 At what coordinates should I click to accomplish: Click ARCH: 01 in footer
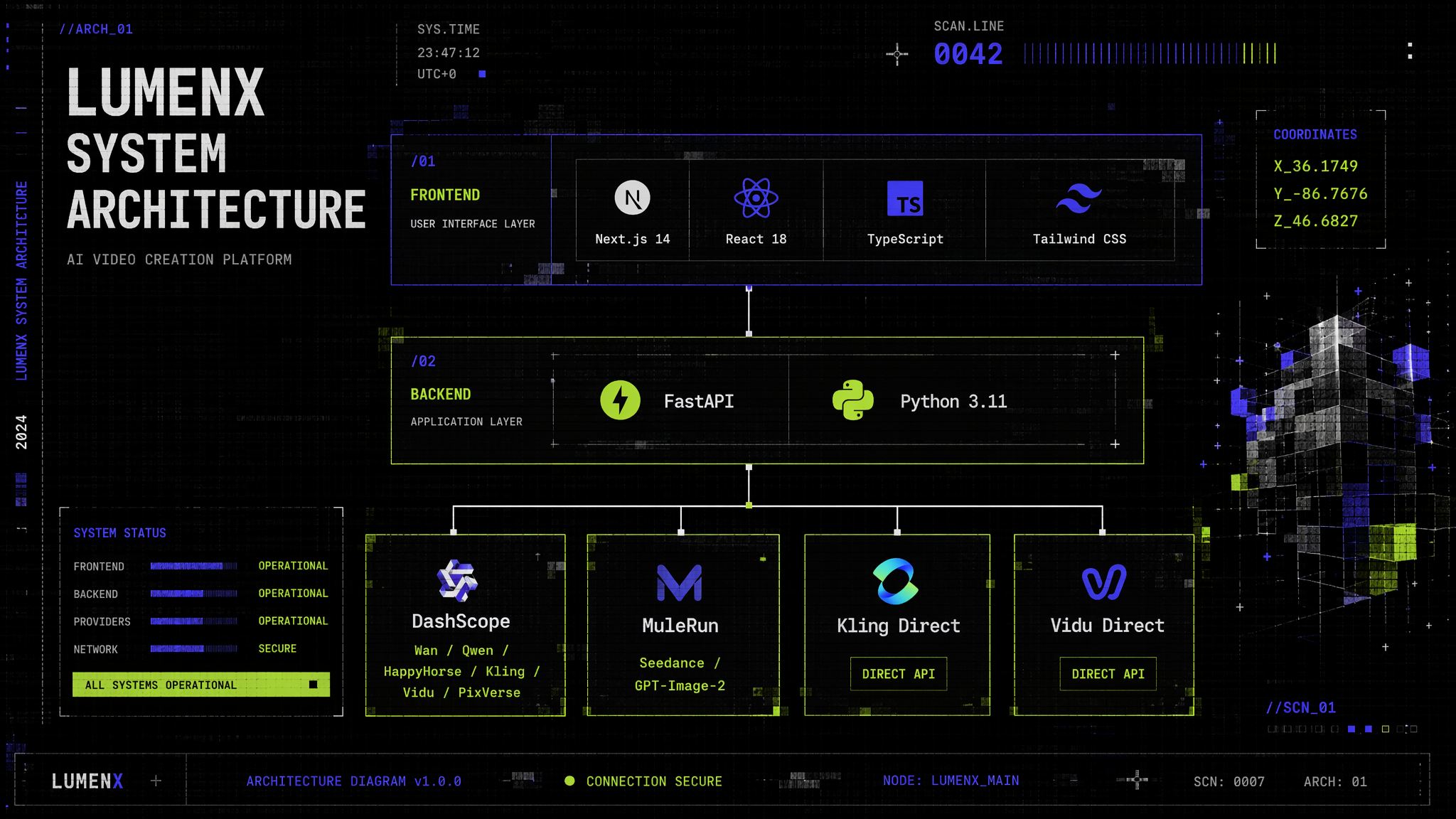pyautogui.click(x=1335, y=781)
